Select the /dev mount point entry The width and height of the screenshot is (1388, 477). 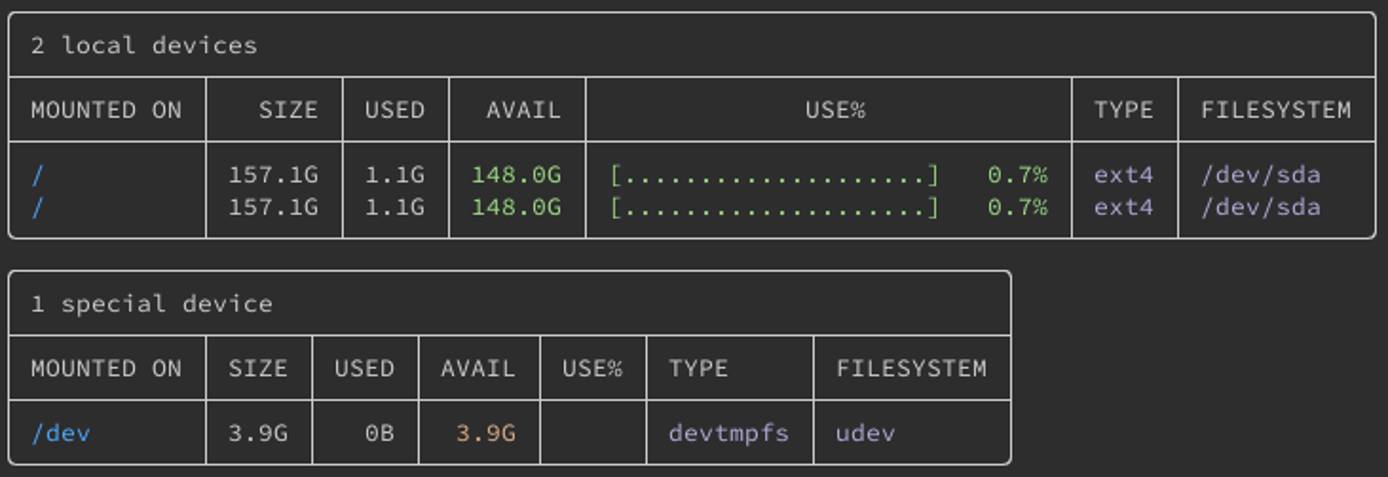[x=61, y=433]
